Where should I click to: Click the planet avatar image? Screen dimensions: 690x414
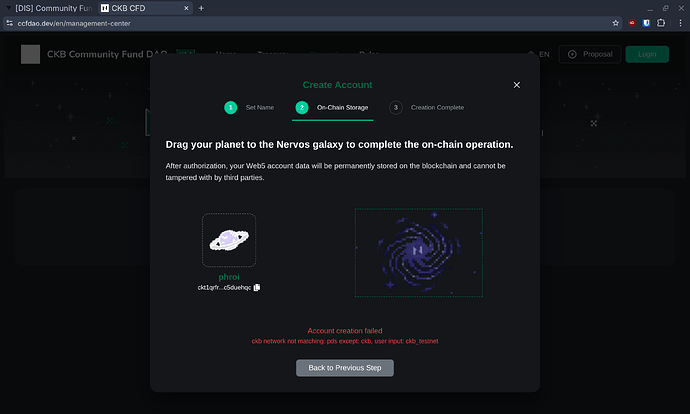229,240
